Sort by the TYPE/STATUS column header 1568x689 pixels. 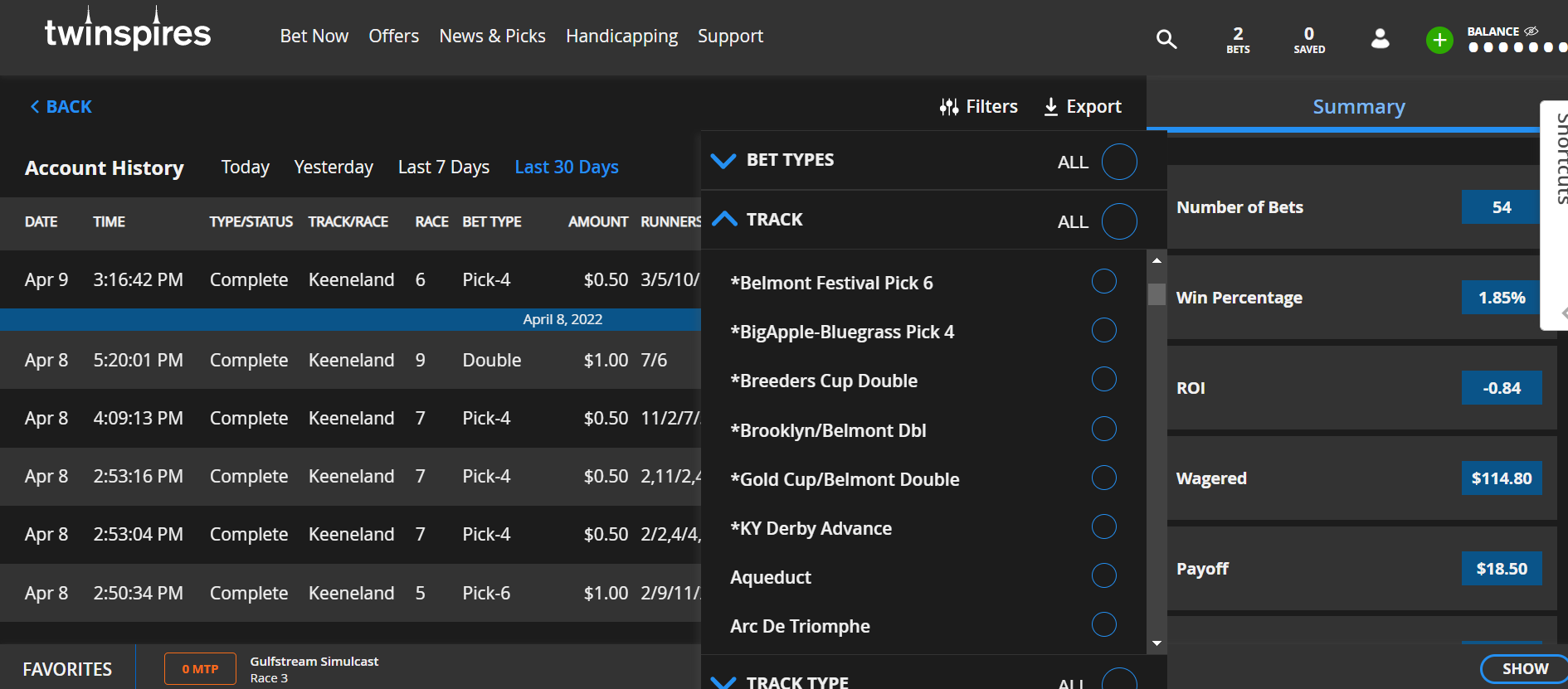point(251,222)
